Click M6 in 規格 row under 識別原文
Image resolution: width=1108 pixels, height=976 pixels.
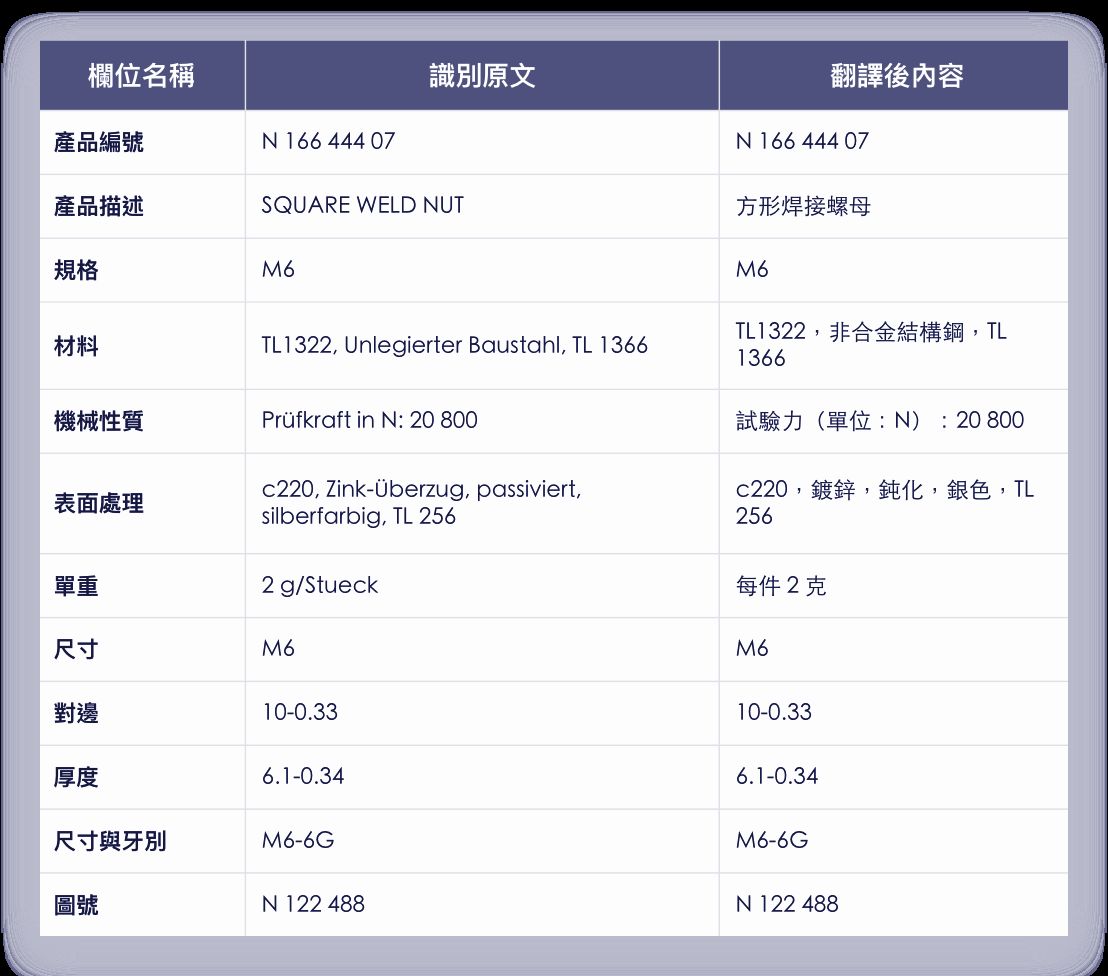tap(482, 270)
